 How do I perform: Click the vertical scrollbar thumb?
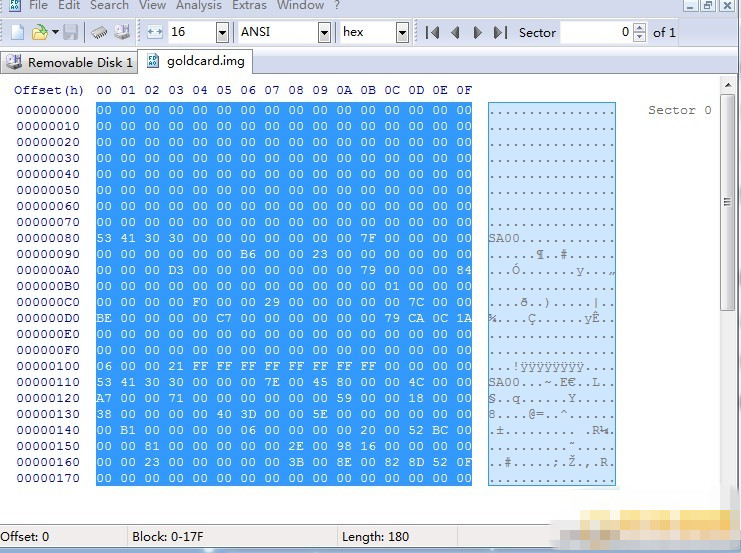[x=727, y=202]
